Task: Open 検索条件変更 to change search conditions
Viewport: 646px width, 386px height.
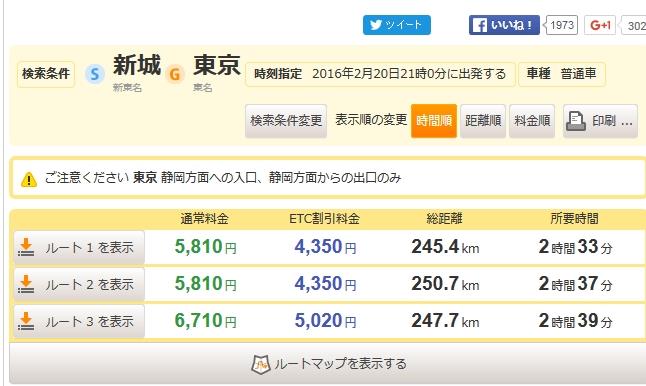Action: pyautogui.click(x=286, y=121)
